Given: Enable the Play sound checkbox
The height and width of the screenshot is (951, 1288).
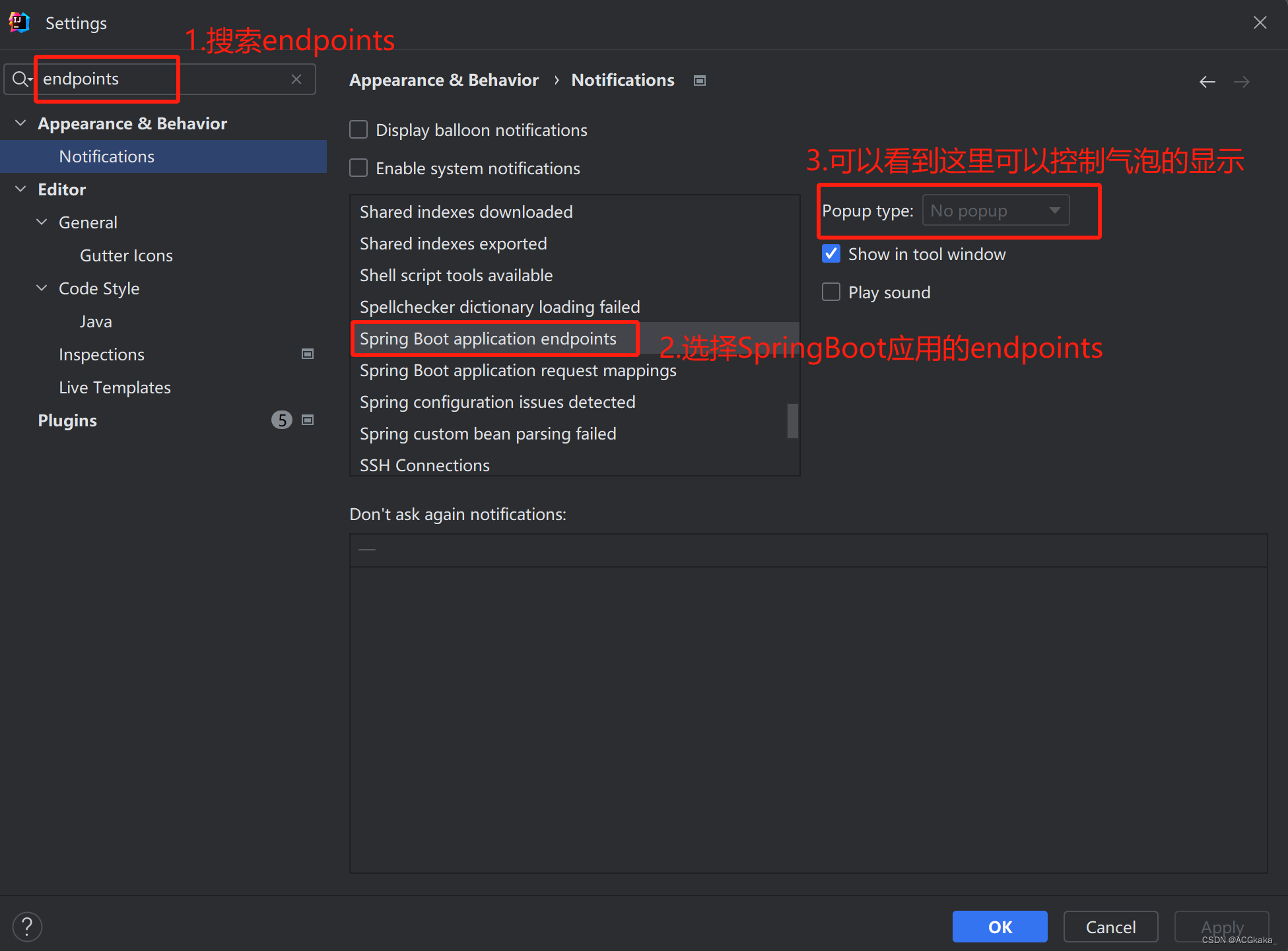Looking at the screenshot, I should coord(831,292).
